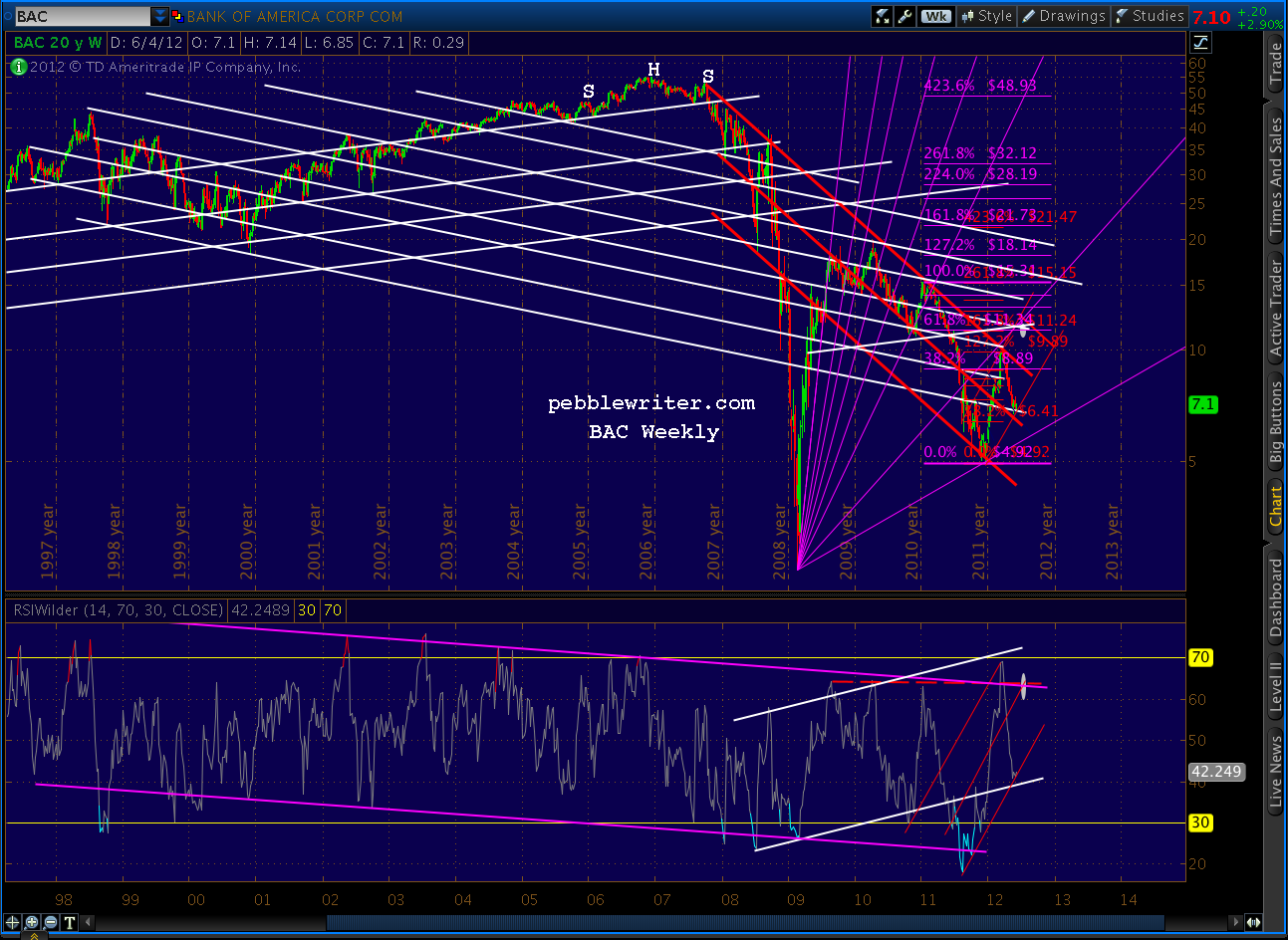Click the BAC symbol input field
The width and height of the screenshot is (1288, 940).
(x=83, y=16)
